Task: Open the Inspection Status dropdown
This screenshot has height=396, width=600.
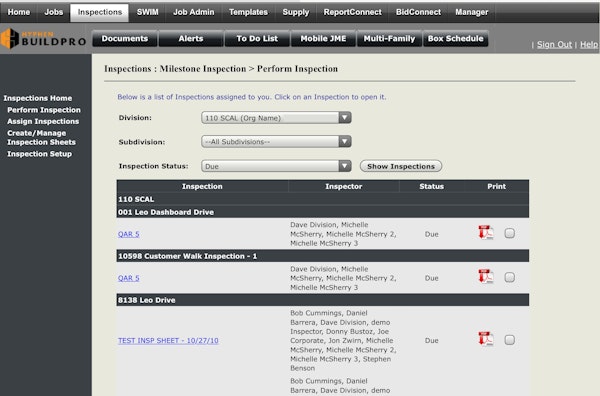Action: point(276,166)
